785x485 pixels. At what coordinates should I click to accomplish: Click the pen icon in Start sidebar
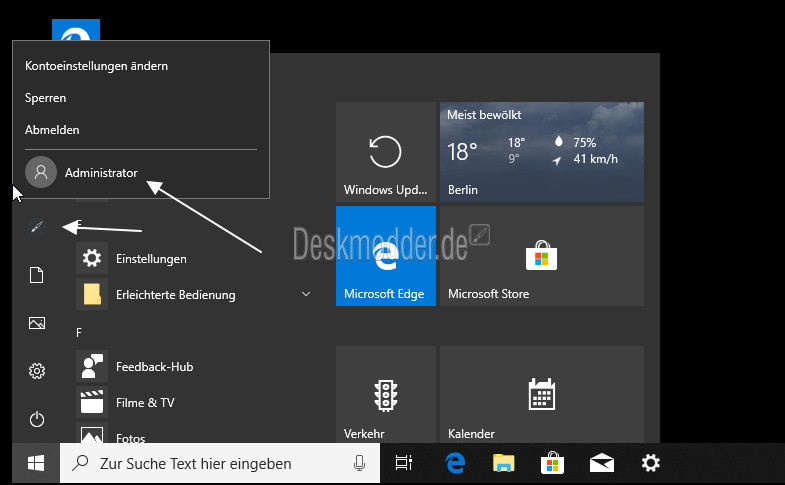point(37,227)
